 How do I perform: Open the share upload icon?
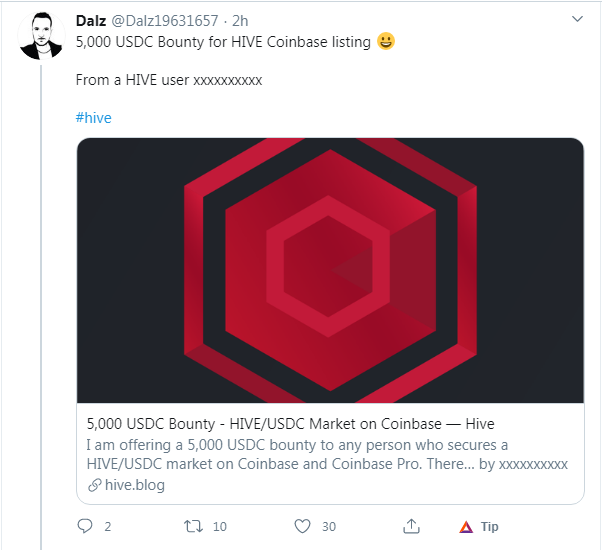click(x=411, y=526)
